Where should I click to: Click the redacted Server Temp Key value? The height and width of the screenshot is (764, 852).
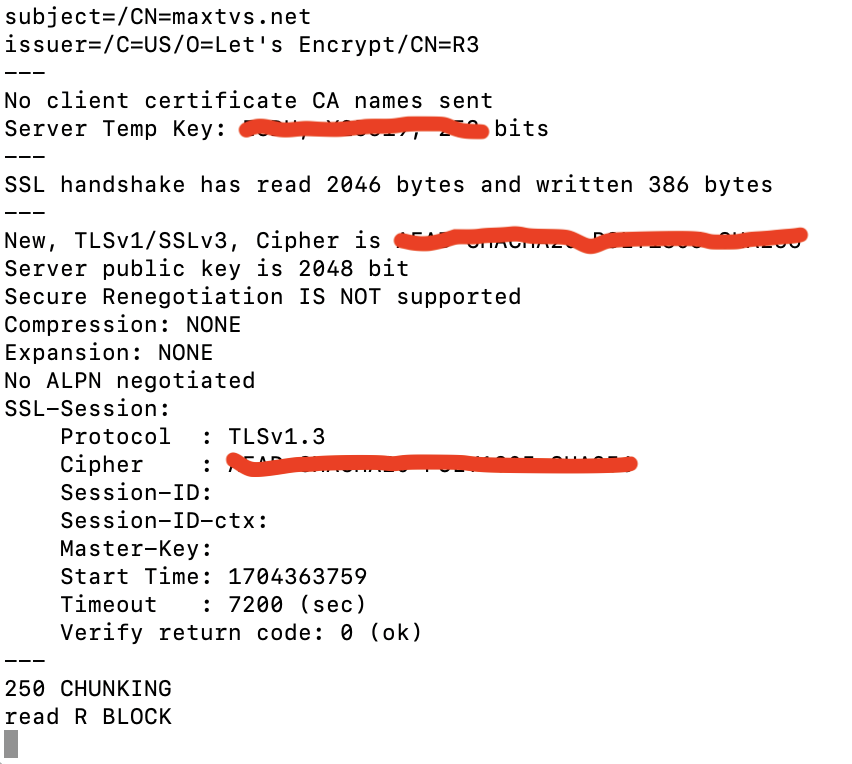362,129
